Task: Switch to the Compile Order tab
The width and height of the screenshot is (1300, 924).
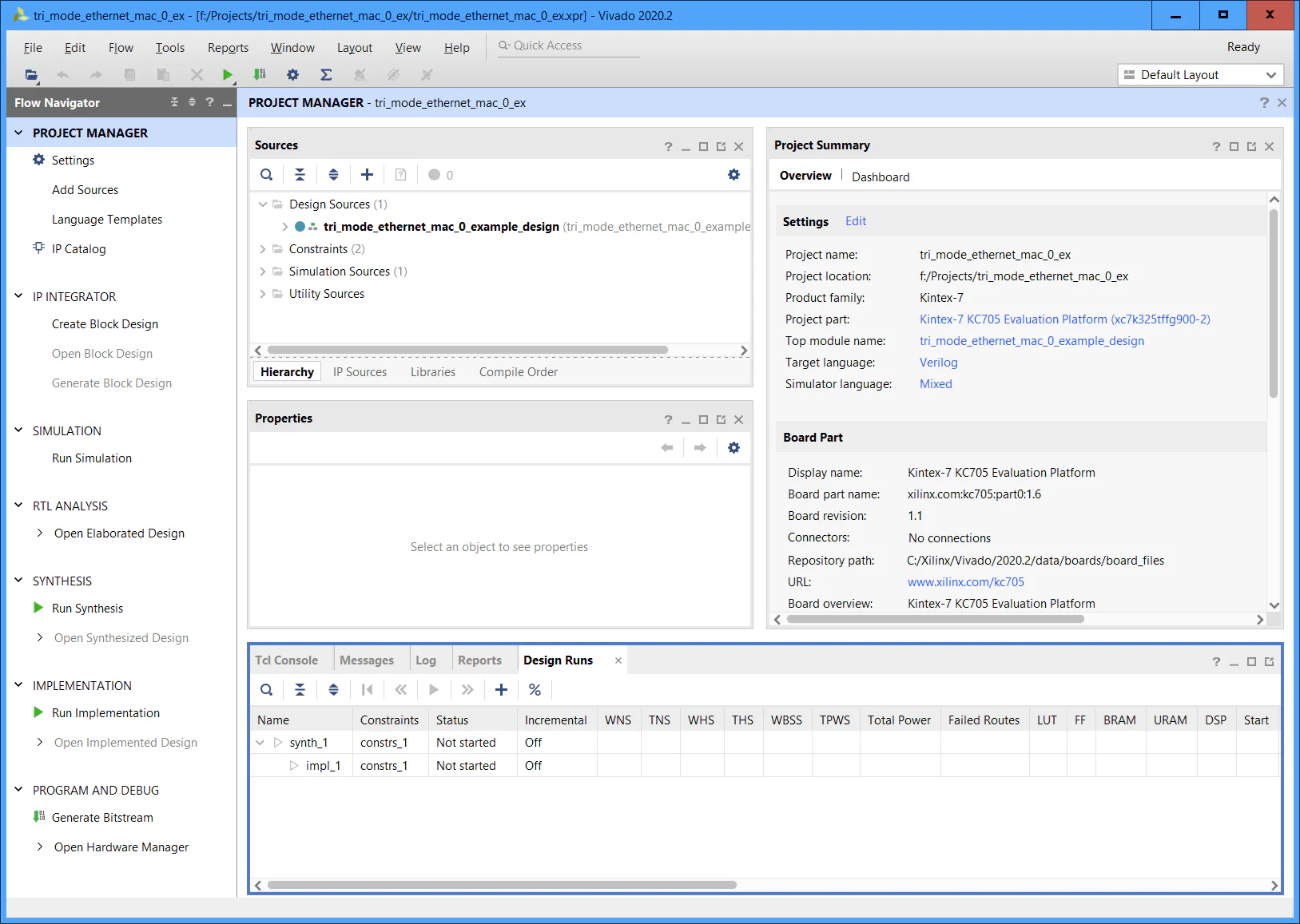Action: tap(518, 372)
